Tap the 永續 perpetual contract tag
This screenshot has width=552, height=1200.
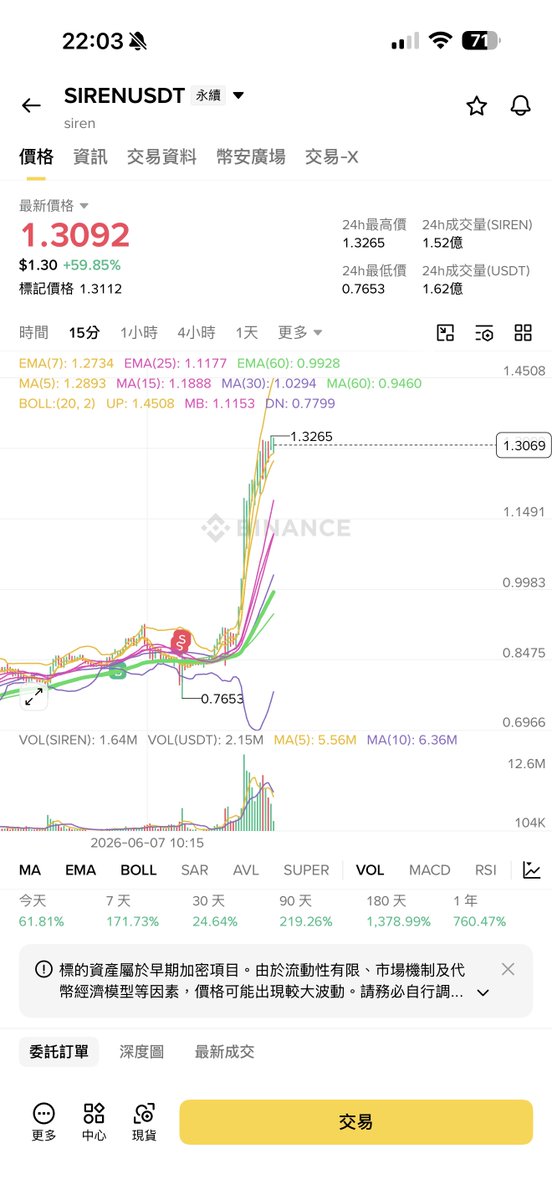click(207, 96)
